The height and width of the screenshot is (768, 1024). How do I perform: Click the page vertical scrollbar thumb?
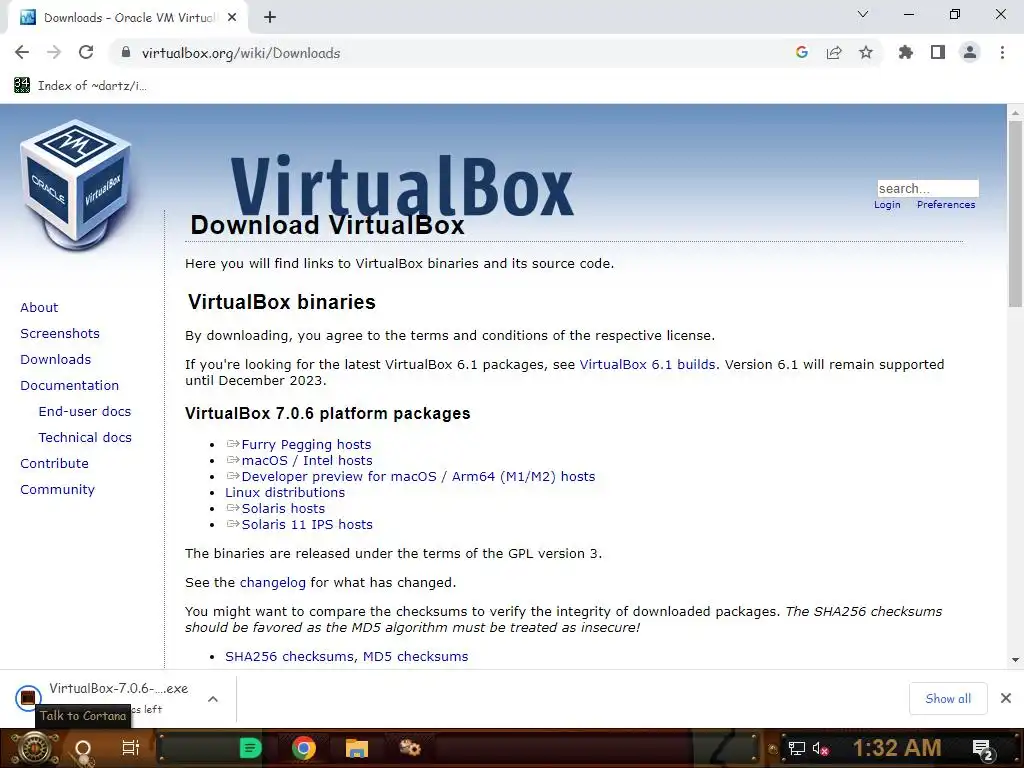pyautogui.click(x=1015, y=214)
